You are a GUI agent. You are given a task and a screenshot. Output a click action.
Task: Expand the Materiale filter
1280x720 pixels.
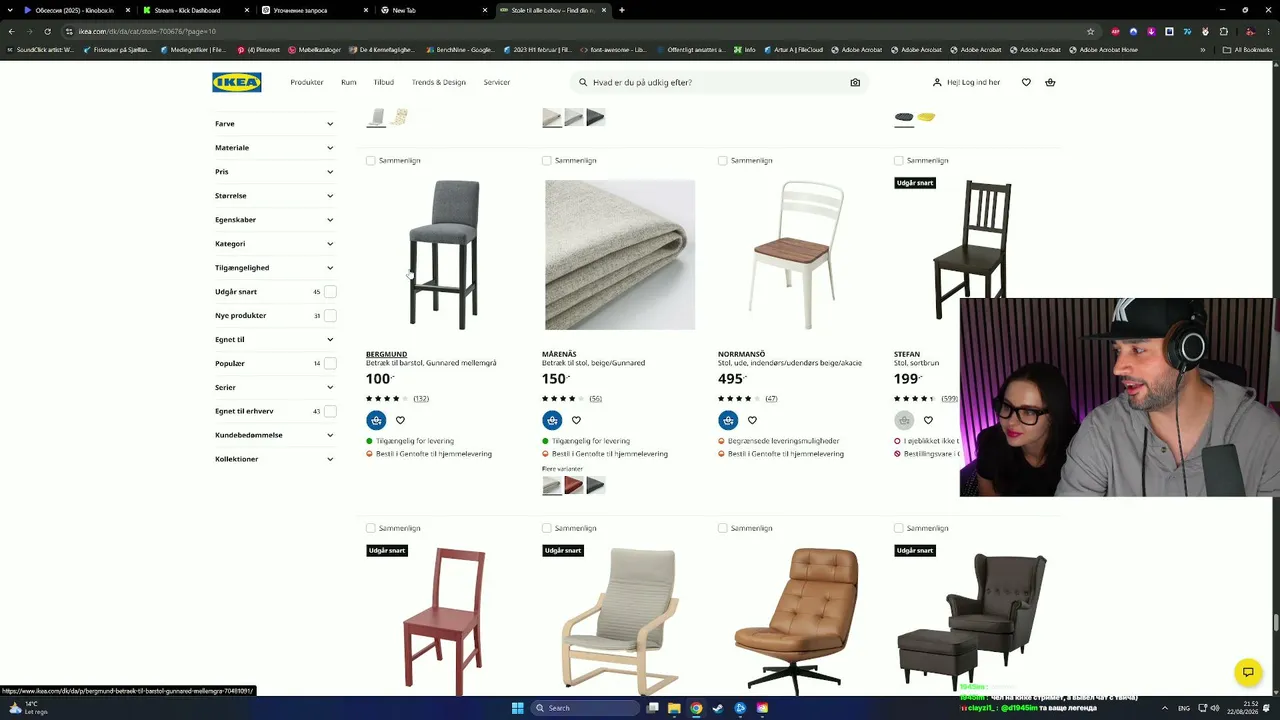[275, 148]
